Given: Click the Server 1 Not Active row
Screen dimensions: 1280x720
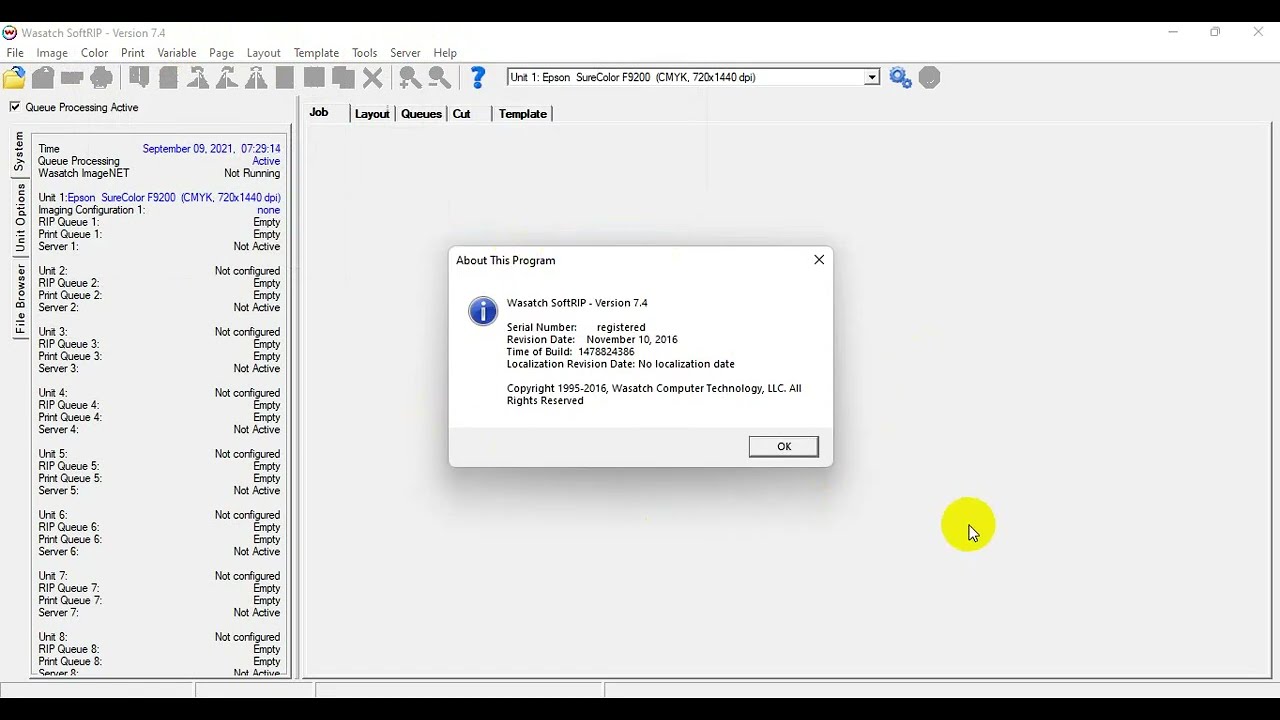Looking at the screenshot, I should coord(159,247).
